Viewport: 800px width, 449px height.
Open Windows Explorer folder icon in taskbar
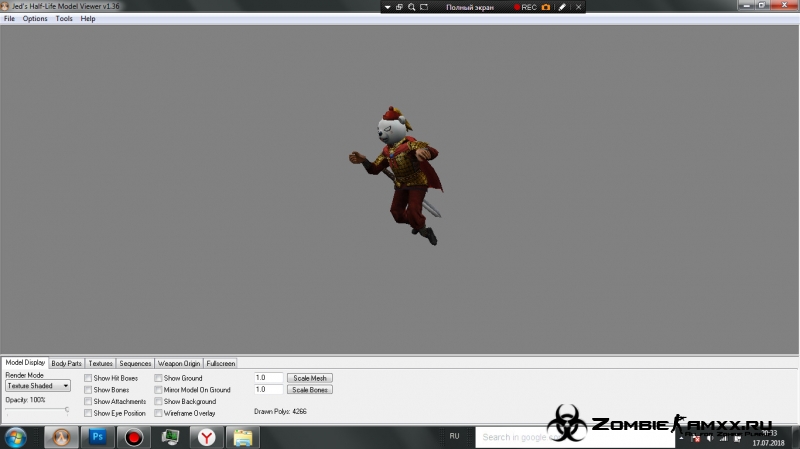point(243,437)
